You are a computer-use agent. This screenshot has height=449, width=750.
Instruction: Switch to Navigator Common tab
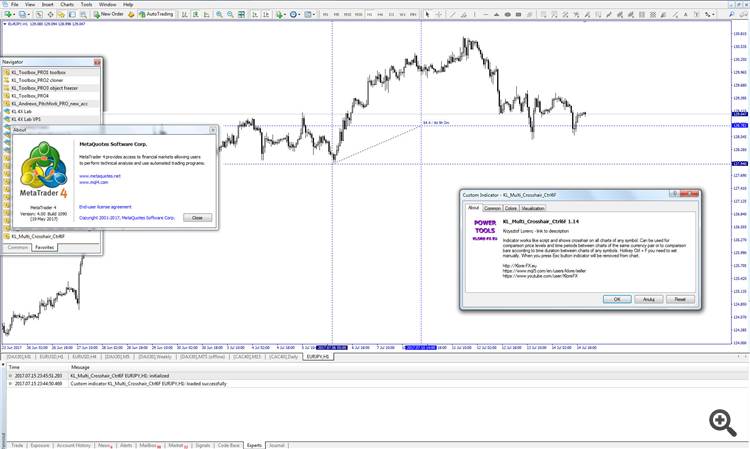(x=18, y=247)
